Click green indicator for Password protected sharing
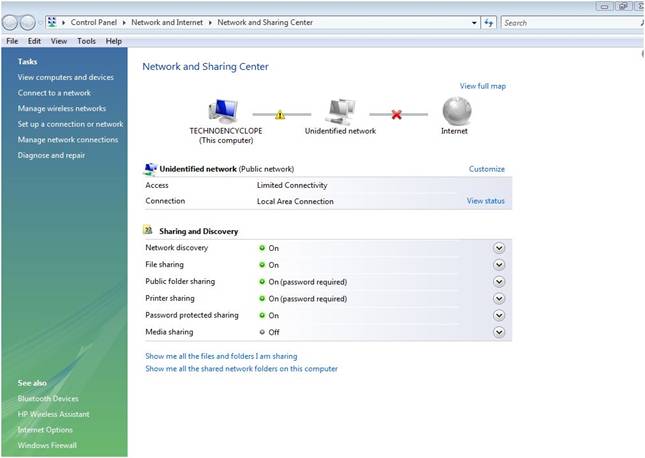 [262, 315]
